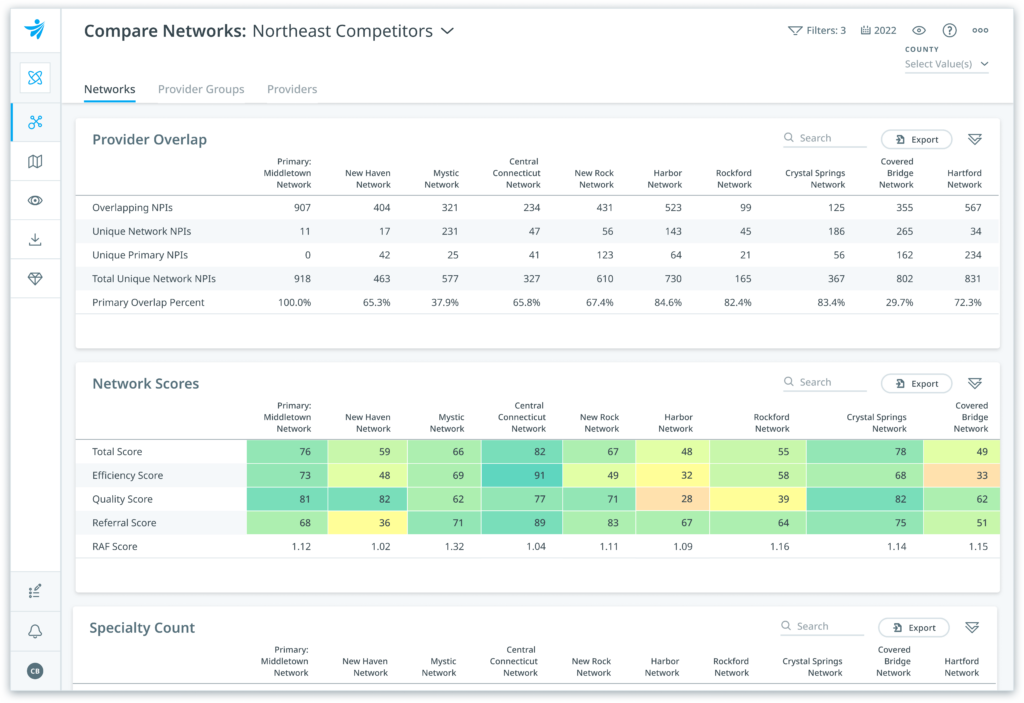Viewport: 1024px width, 703px height.
Task: Open the Filters: 3 funnel icon
Action: tap(796, 30)
